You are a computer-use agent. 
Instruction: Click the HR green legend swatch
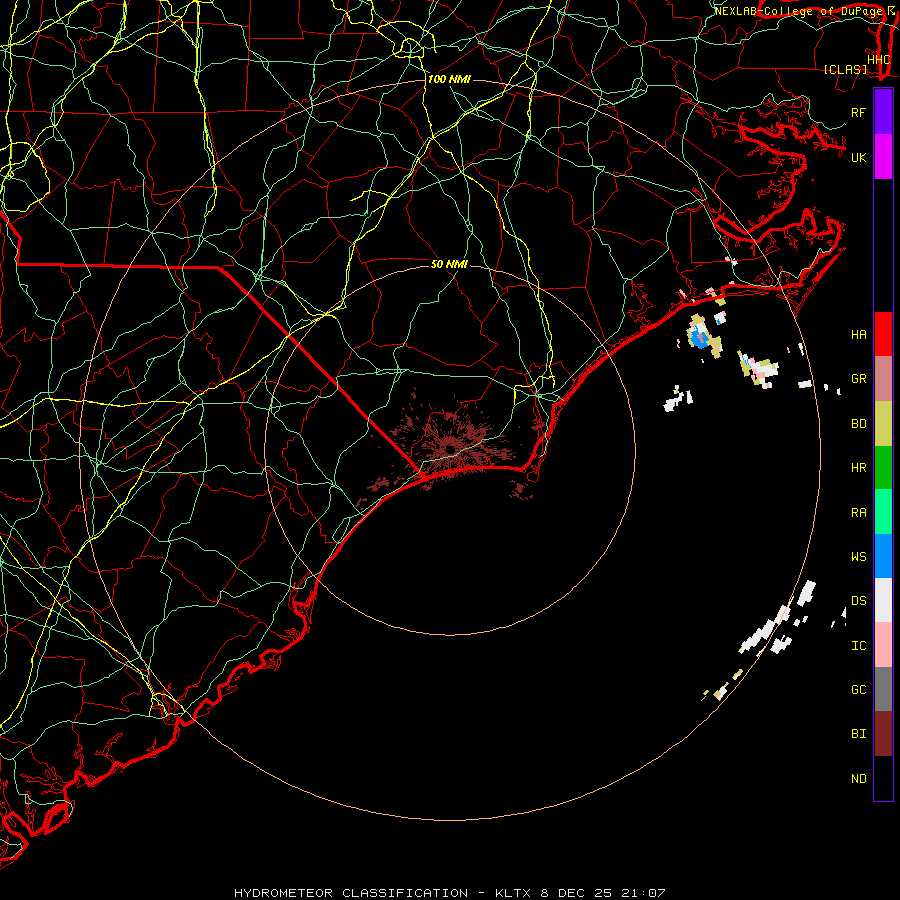click(x=883, y=468)
